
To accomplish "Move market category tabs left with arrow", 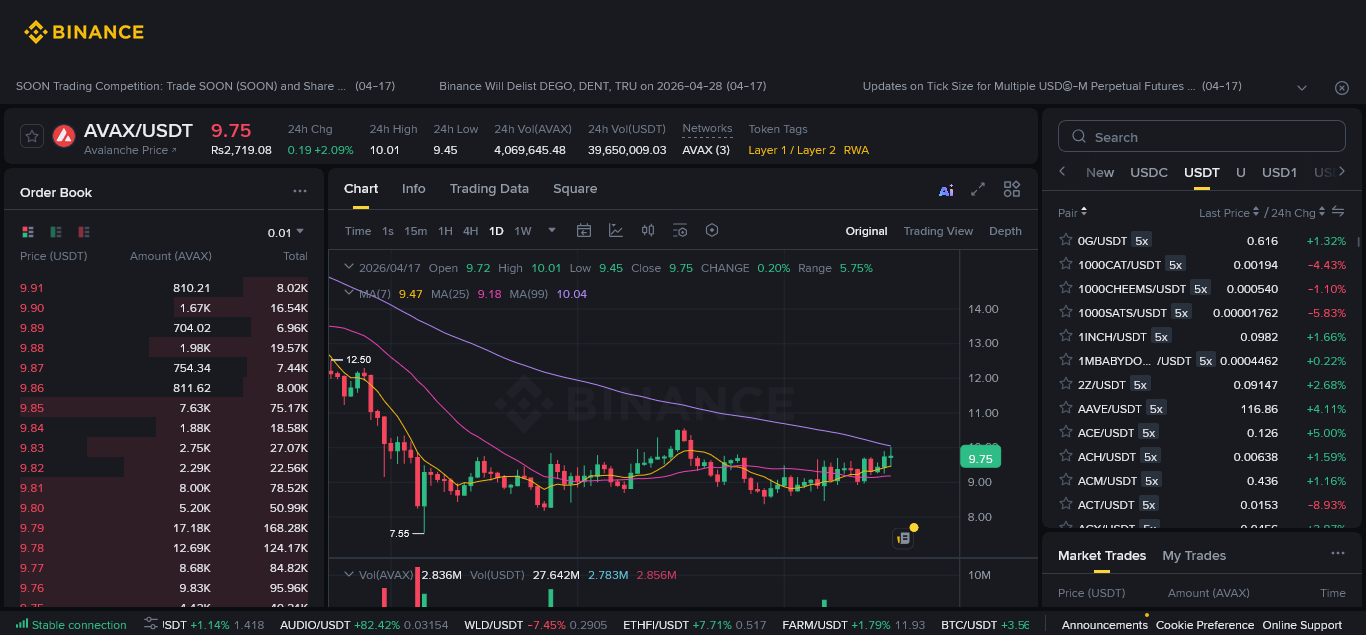I will (x=1062, y=171).
